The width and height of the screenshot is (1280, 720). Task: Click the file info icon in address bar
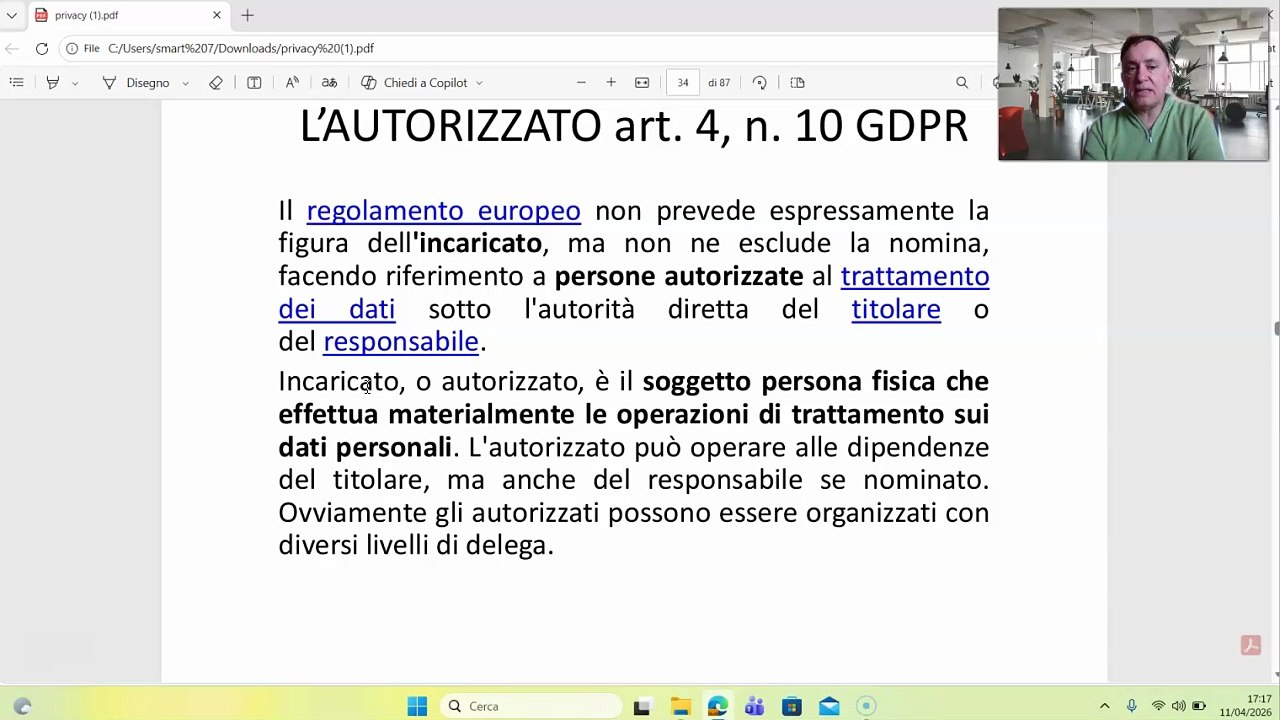[72, 48]
